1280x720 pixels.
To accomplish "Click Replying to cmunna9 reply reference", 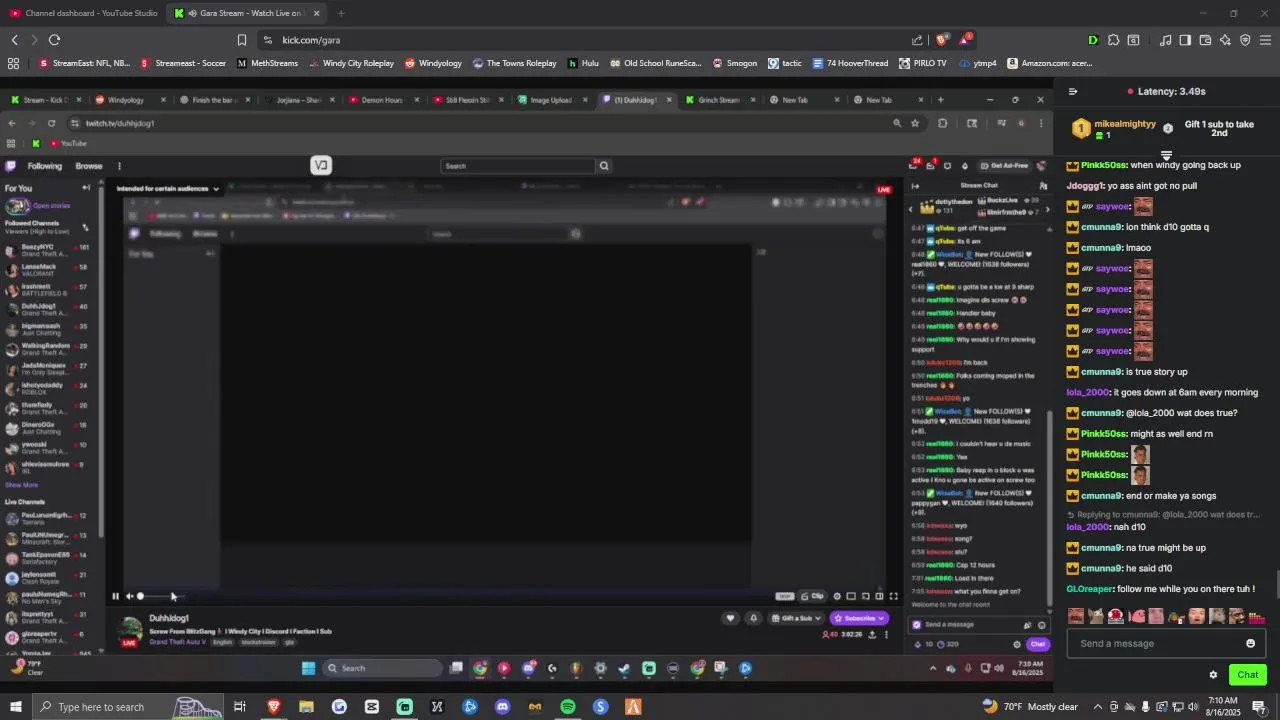I will (x=1163, y=514).
